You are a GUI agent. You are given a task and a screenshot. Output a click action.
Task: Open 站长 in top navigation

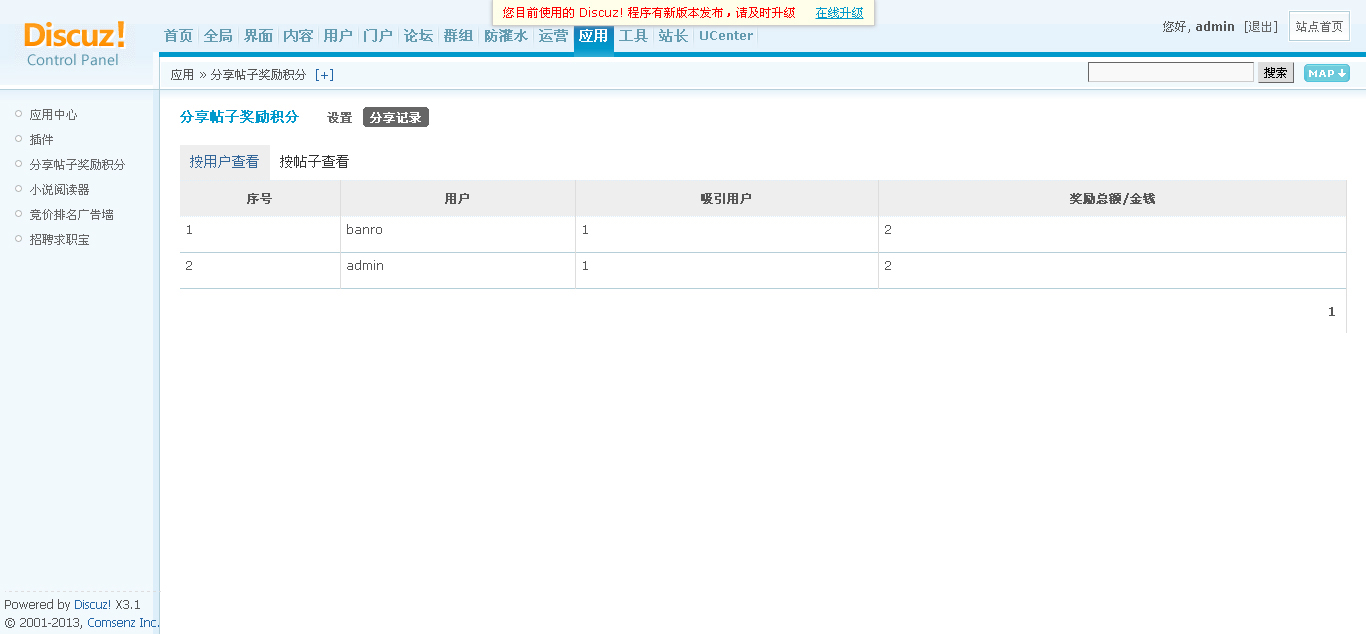[x=673, y=36]
